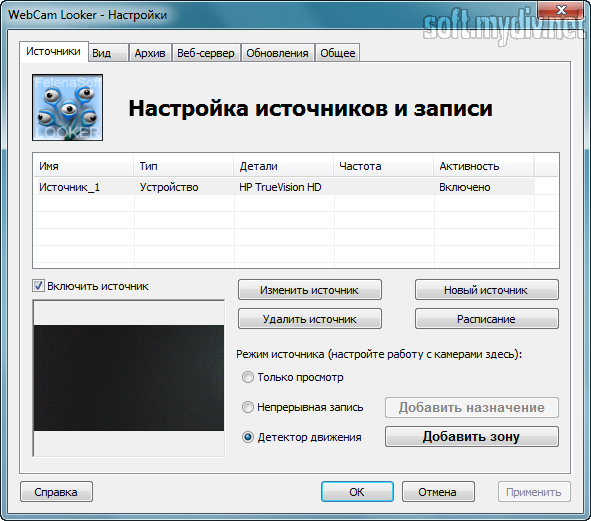Close the WebCam Looker settings window
This screenshot has height=521, width=591.
(561, 10)
